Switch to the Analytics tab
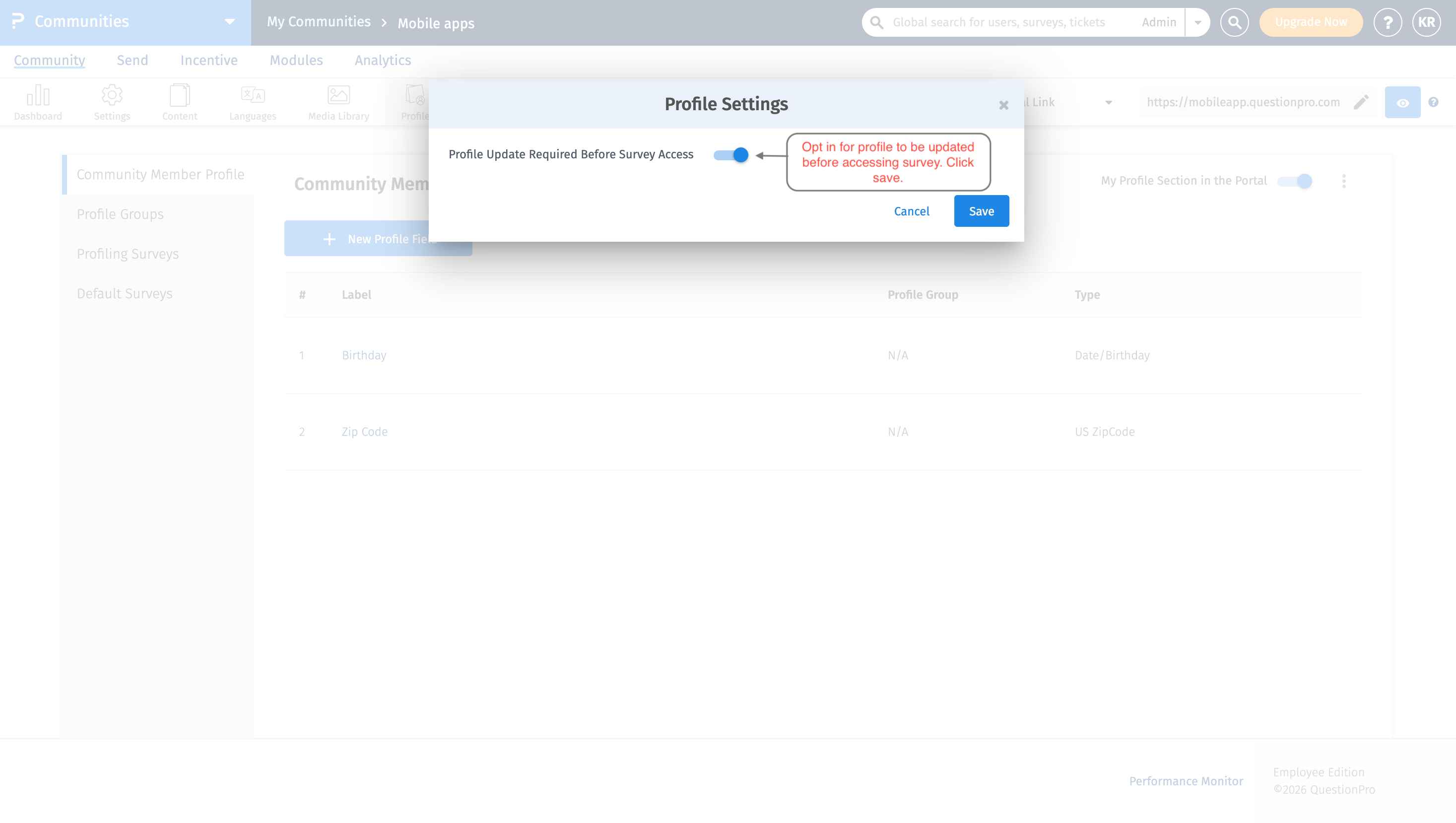 [383, 61]
